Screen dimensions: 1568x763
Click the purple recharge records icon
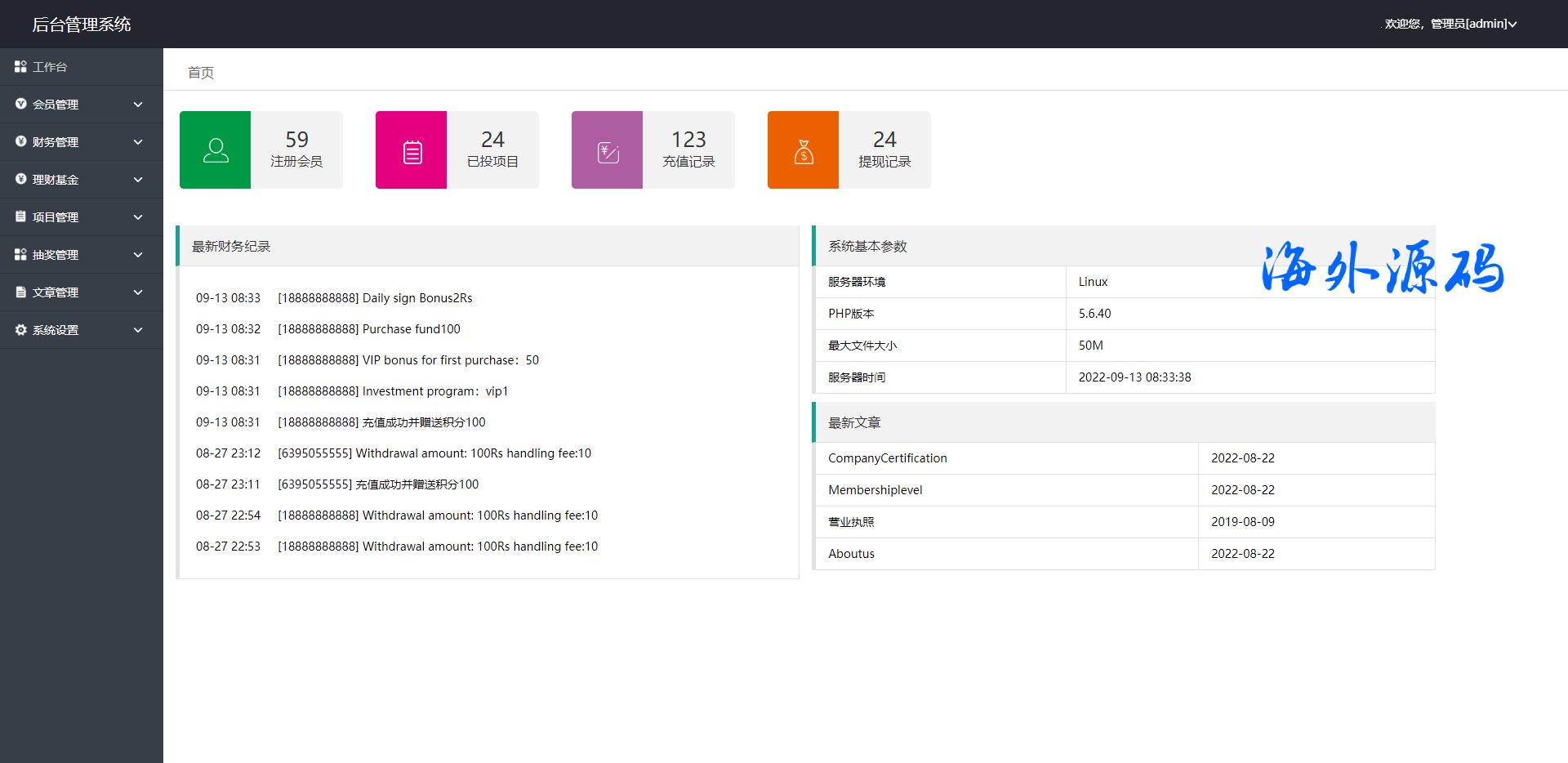(x=608, y=152)
